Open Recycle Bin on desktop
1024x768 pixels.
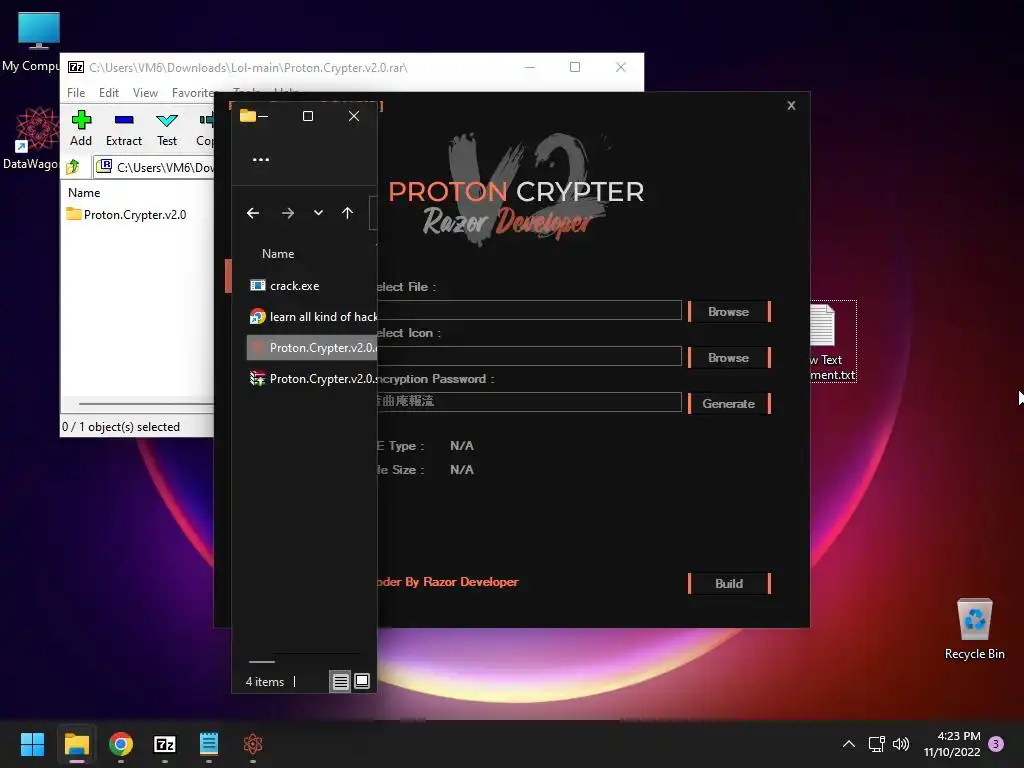click(974, 629)
